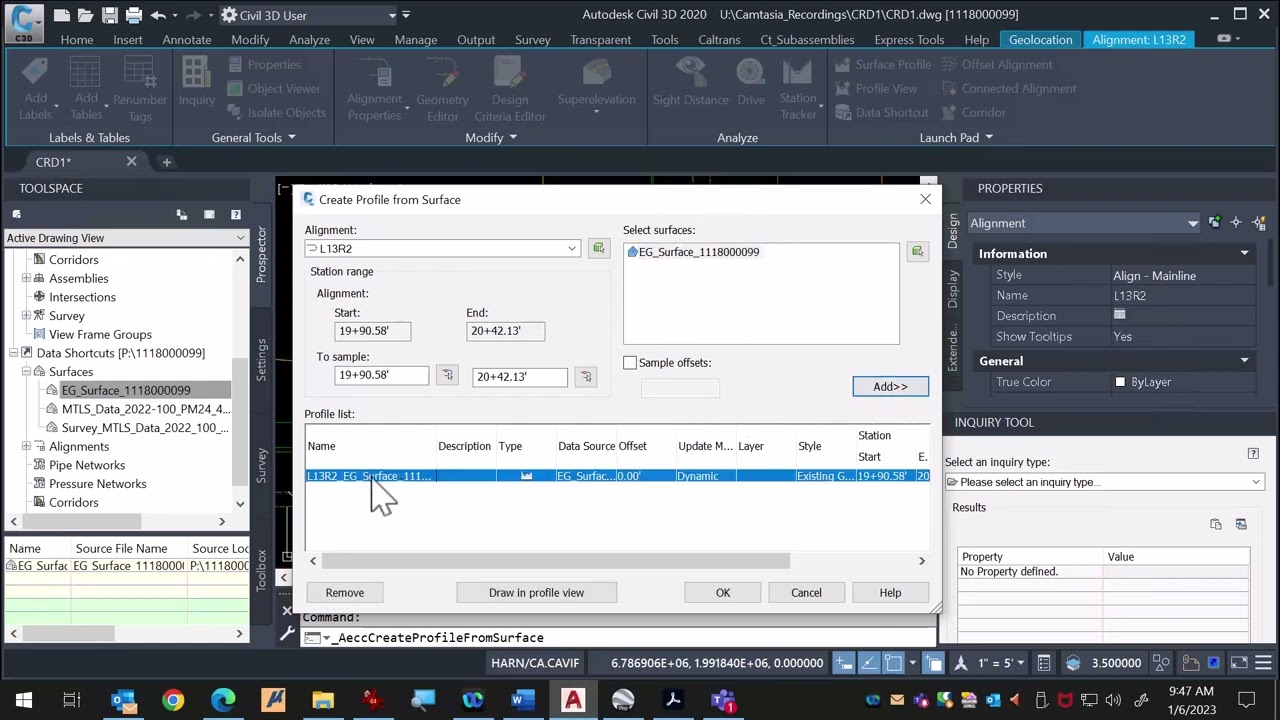Open the Geolocation ribbon tab
Image resolution: width=1280 pixels, height=720 pixels.
[1040, 40]
